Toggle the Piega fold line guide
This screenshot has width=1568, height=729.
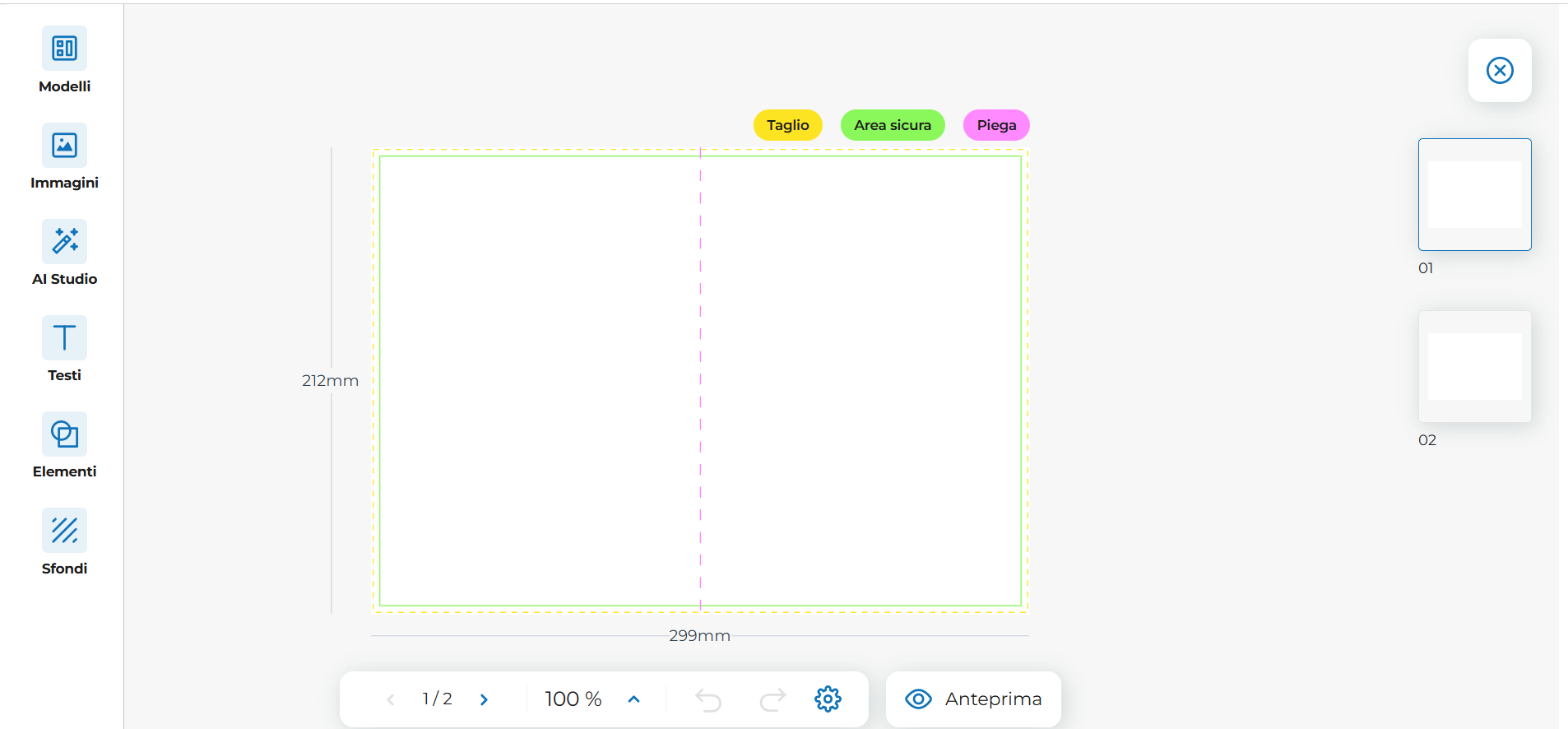996,125
